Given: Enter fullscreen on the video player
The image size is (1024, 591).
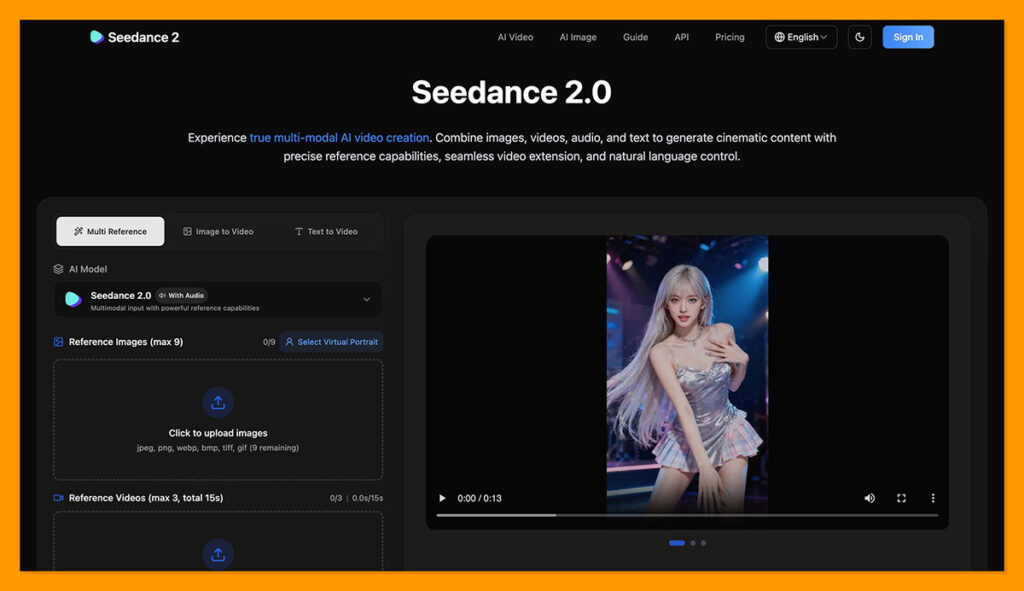Looking at the screenshot, I should (x=901, y=498).
